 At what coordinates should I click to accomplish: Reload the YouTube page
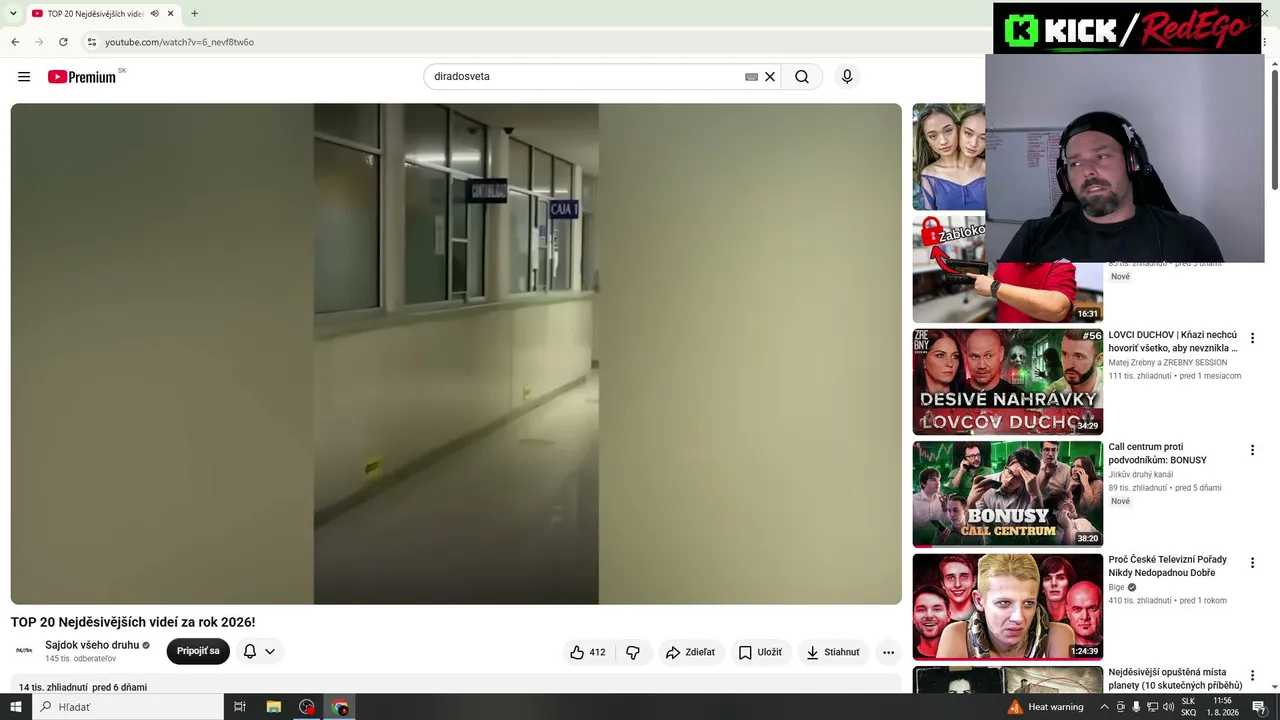(x=63, y=42)
